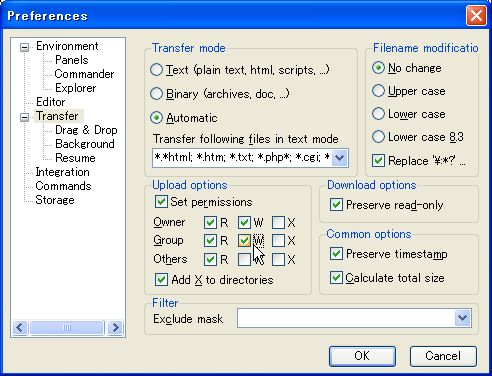
Task: Collapse the Transfer tree node
Action: tap(24, 117)
